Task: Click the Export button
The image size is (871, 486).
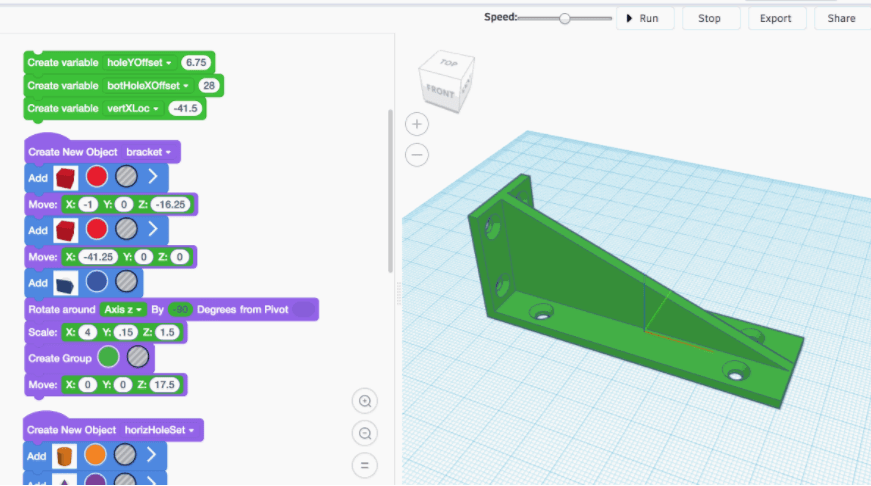Action: coord(775,18)
